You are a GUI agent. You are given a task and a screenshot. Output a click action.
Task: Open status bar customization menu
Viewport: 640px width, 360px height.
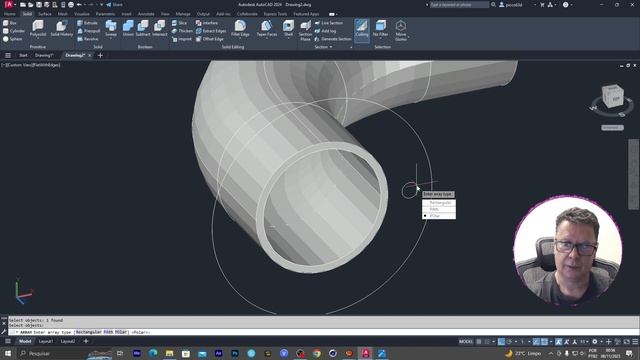(x=635, y=342)
